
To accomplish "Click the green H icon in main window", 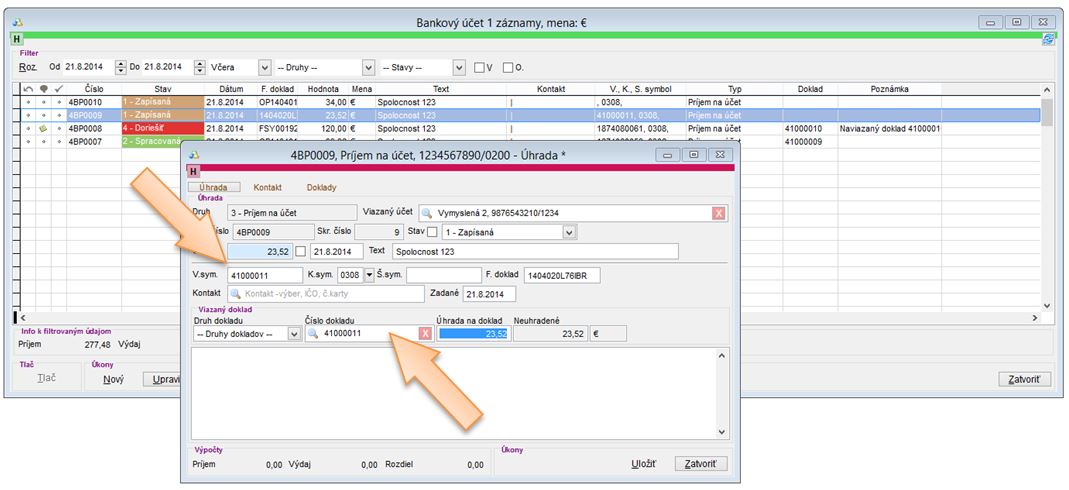I will [16, 39].
